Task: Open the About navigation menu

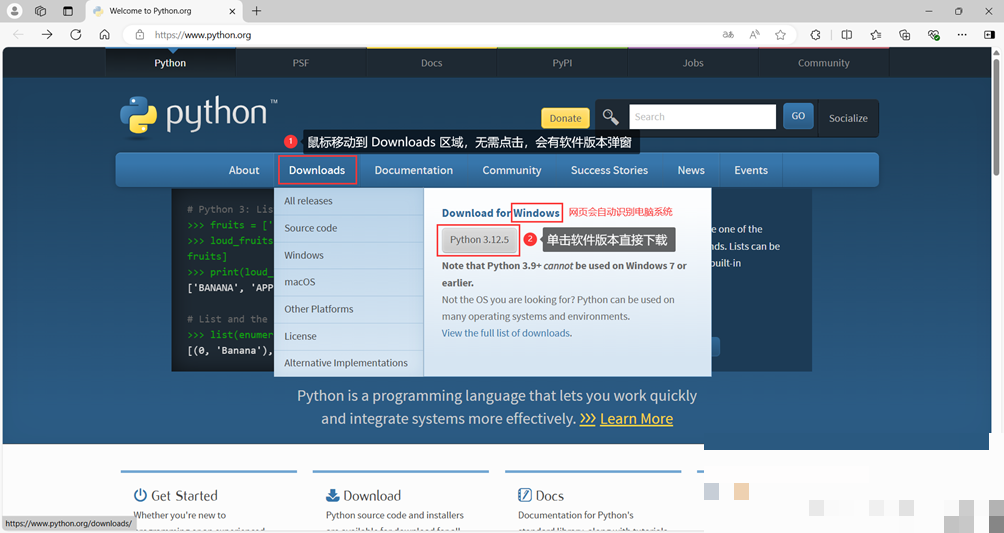Action: coord(244,170)
